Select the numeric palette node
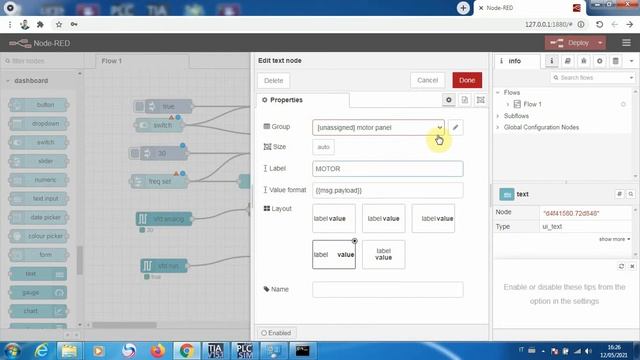The height and width of the screenshot is (360, 640). (x=38, y=180)
